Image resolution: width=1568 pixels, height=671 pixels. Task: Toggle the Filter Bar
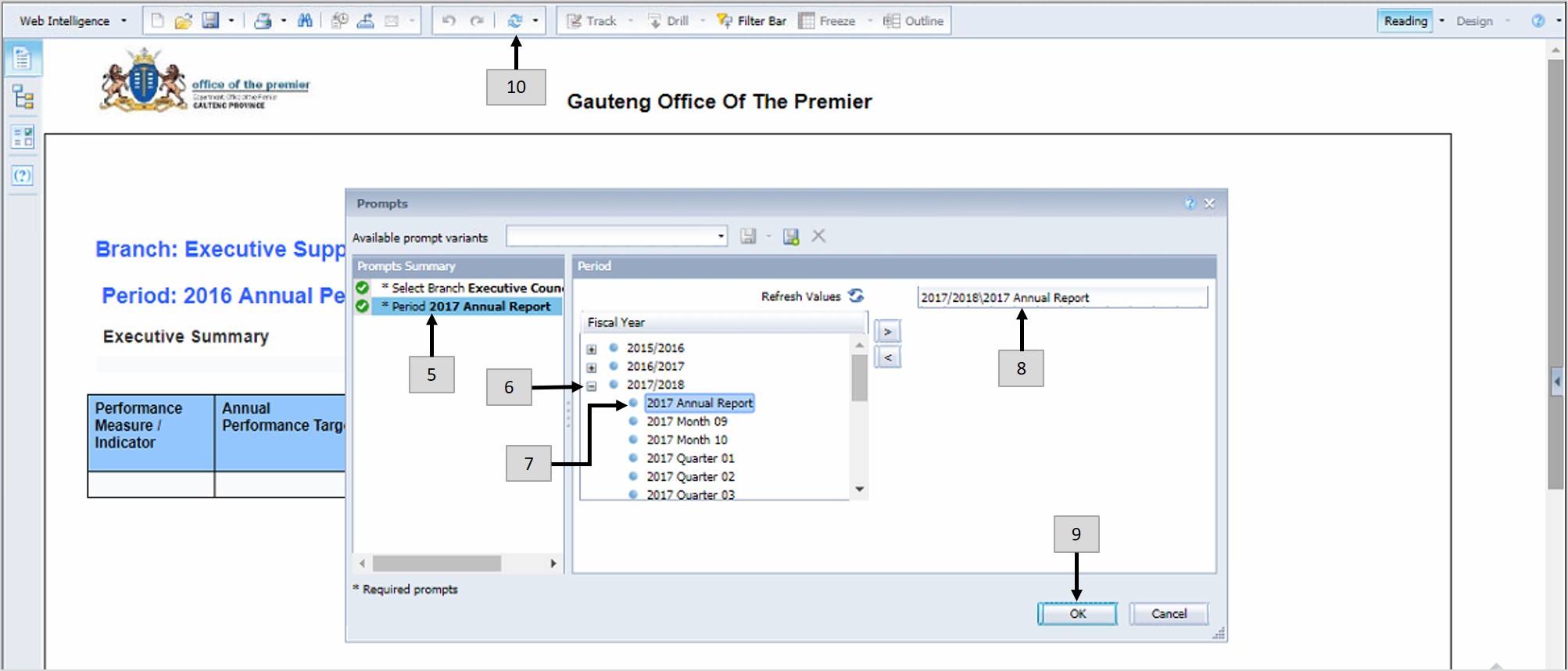pyautogui.click(x=751, y=21)
